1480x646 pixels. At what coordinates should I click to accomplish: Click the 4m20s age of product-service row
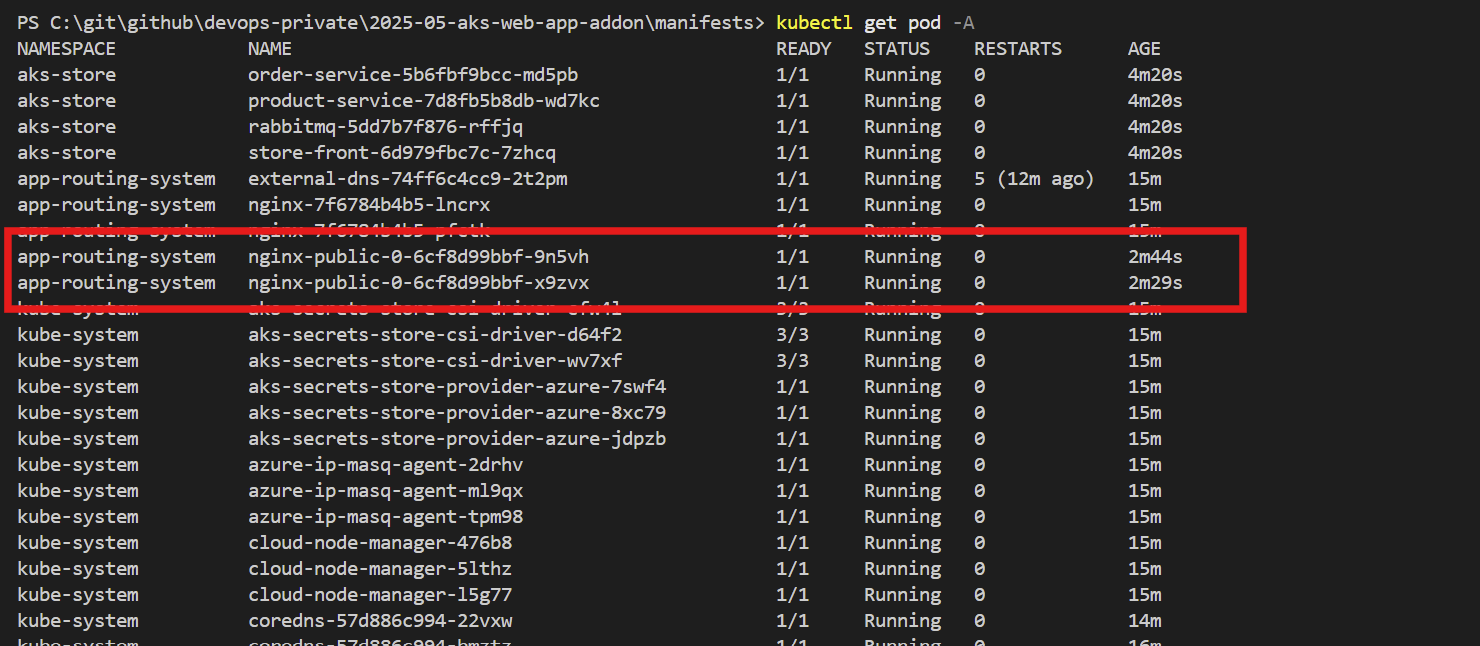pos(1155,101)
